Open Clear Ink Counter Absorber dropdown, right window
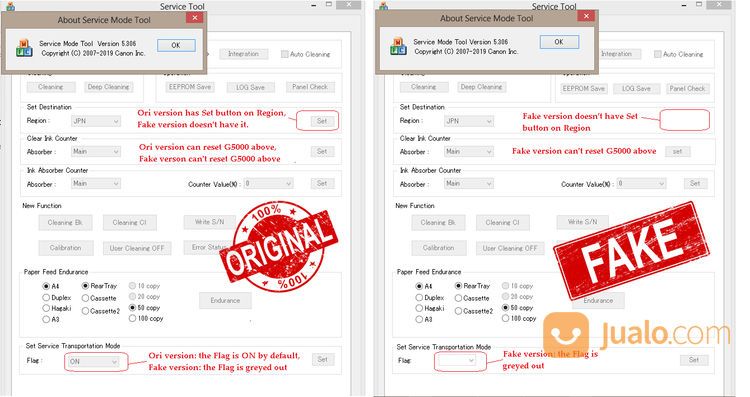The height and width of the screenshot is (397, 750). (x=469, y=152)
